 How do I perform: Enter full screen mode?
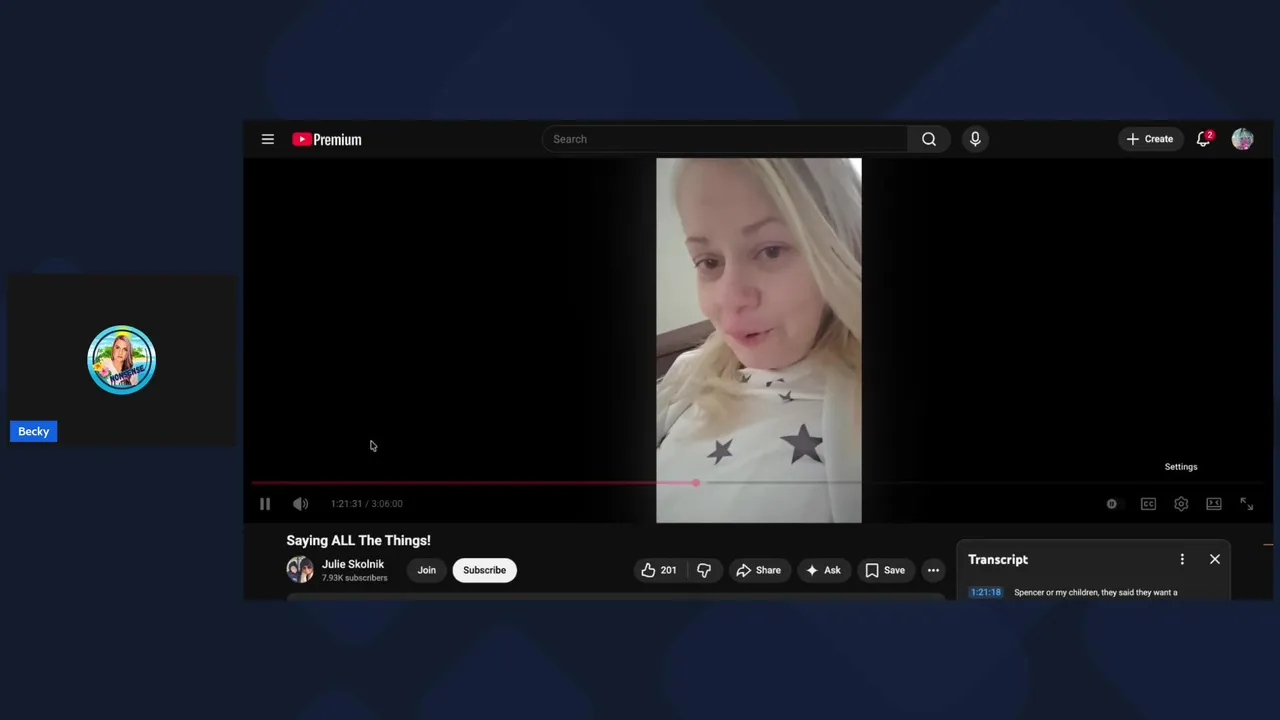click(x=1247, y=504)
